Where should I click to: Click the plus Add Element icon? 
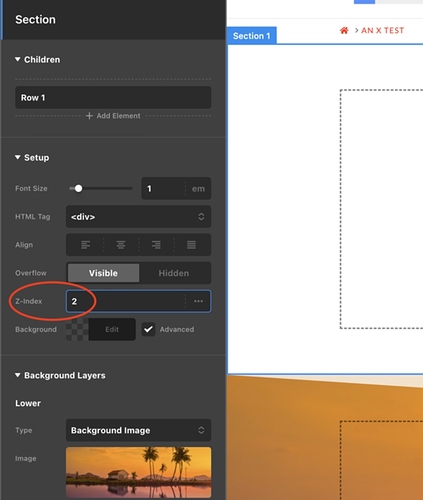pos(89,116)
